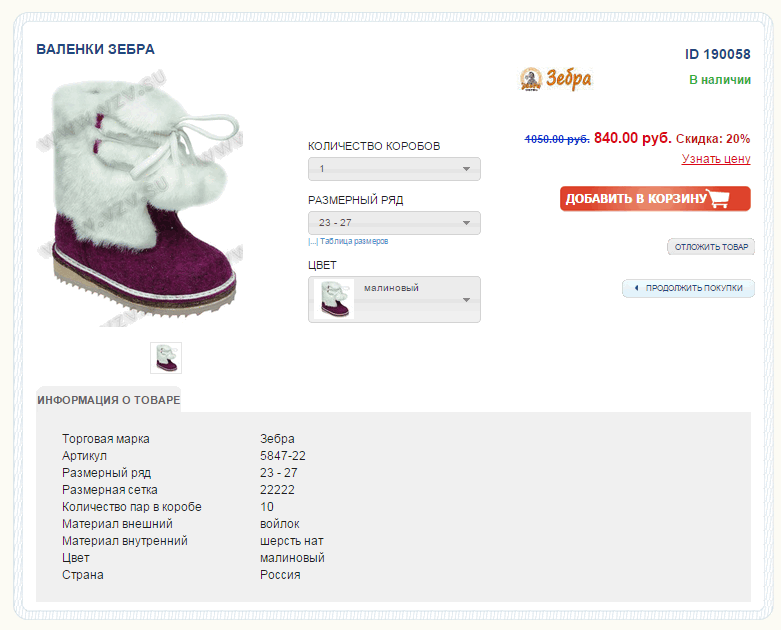The width and height of the screenshot is (781, 630).
Task: Click the shopping cart icon
Action: tap(719, 198)
